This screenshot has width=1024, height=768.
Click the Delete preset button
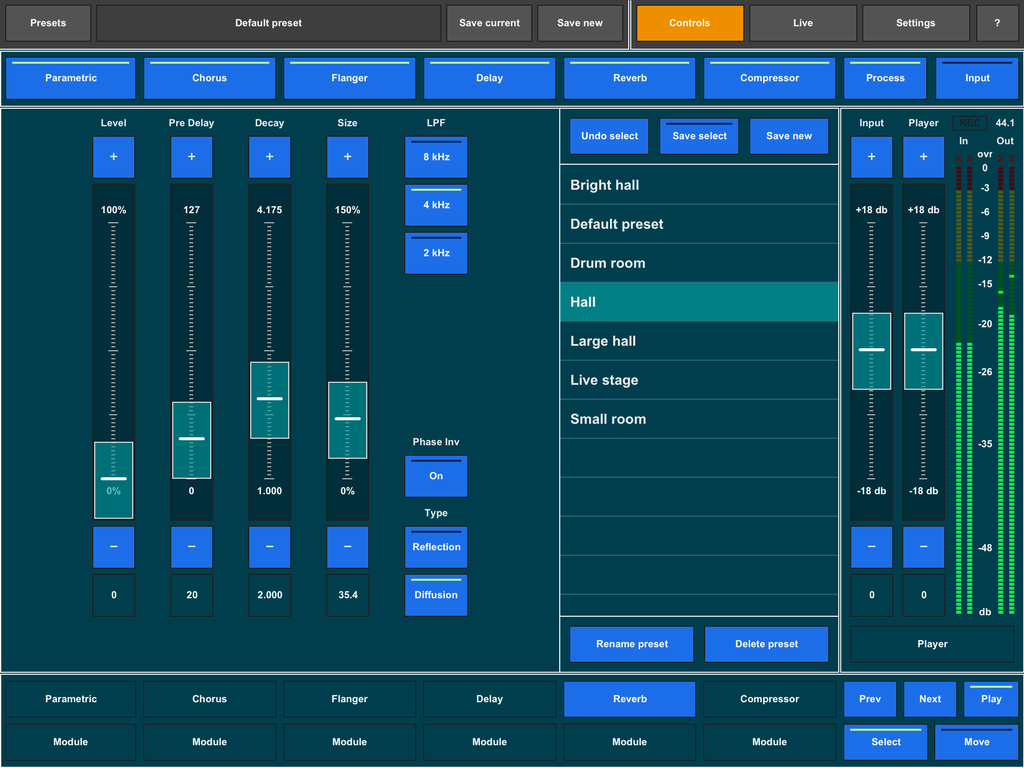click(x=766, y=644)
